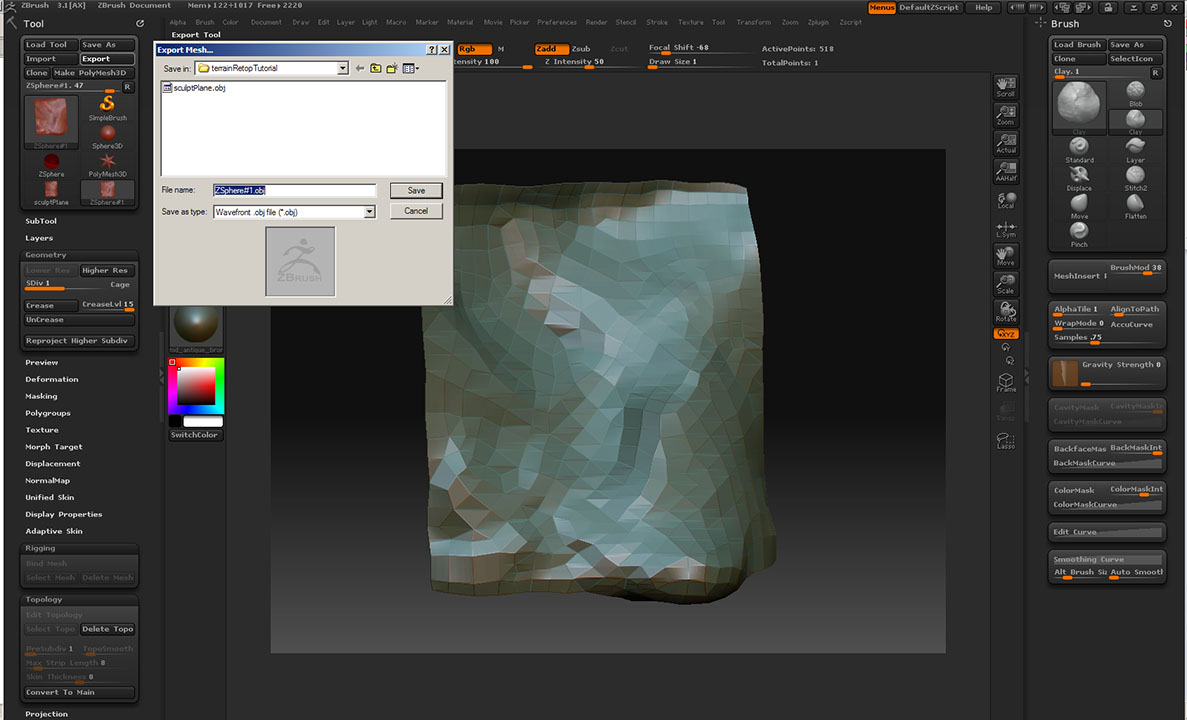Open the Save as type dropdown

coord(369,212)
